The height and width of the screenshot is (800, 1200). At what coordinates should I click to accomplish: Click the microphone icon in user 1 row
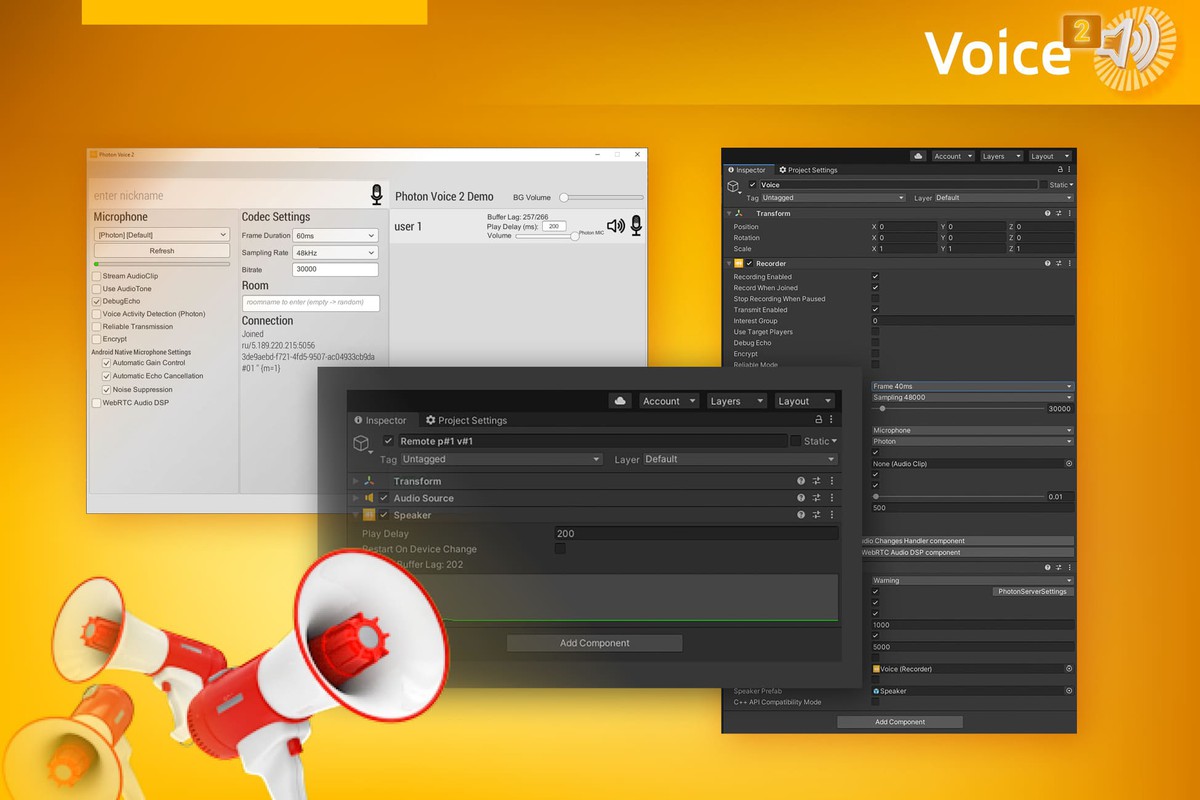coord(636,226)
